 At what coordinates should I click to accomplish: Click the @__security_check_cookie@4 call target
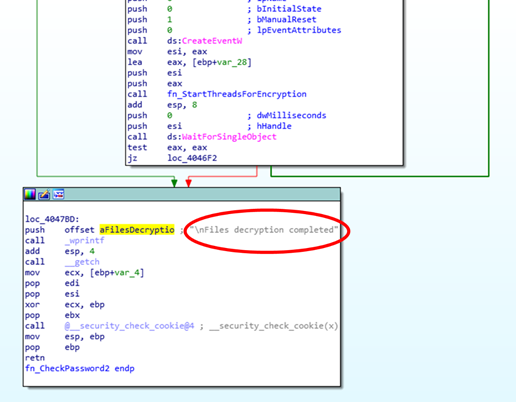[129, 326]
